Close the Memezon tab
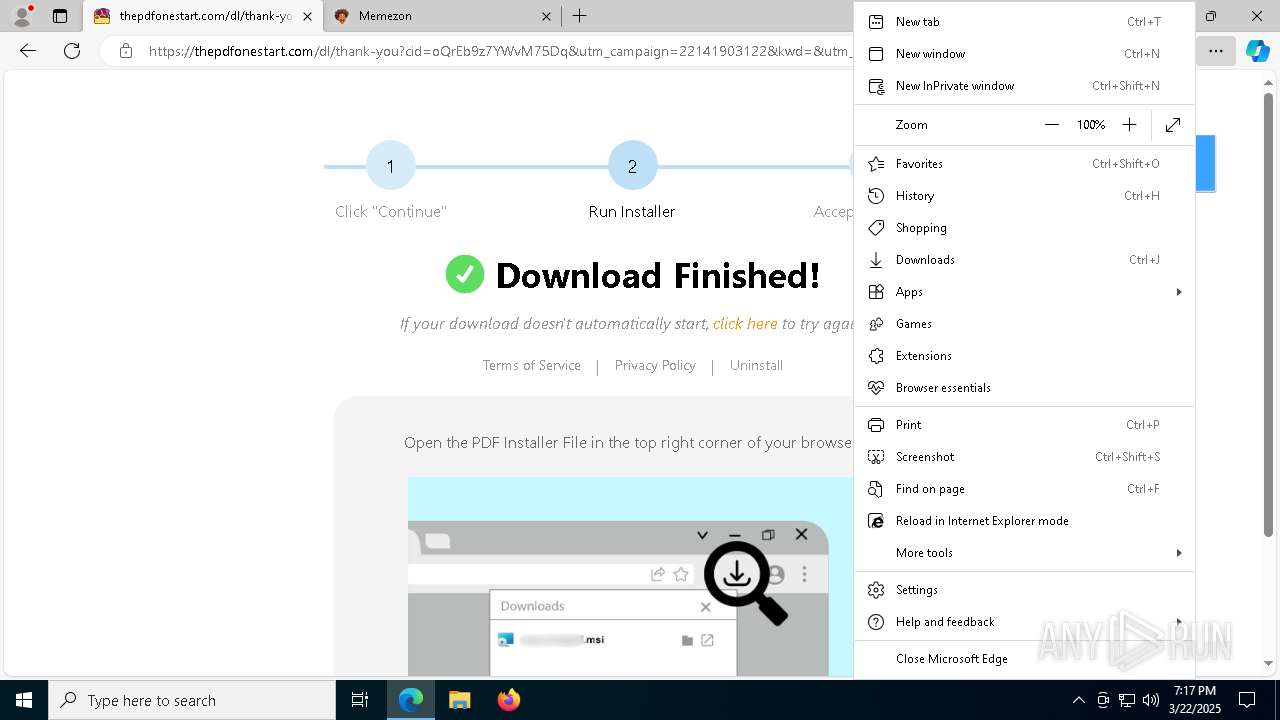The image size is (1280, 720). coord(546,16)
